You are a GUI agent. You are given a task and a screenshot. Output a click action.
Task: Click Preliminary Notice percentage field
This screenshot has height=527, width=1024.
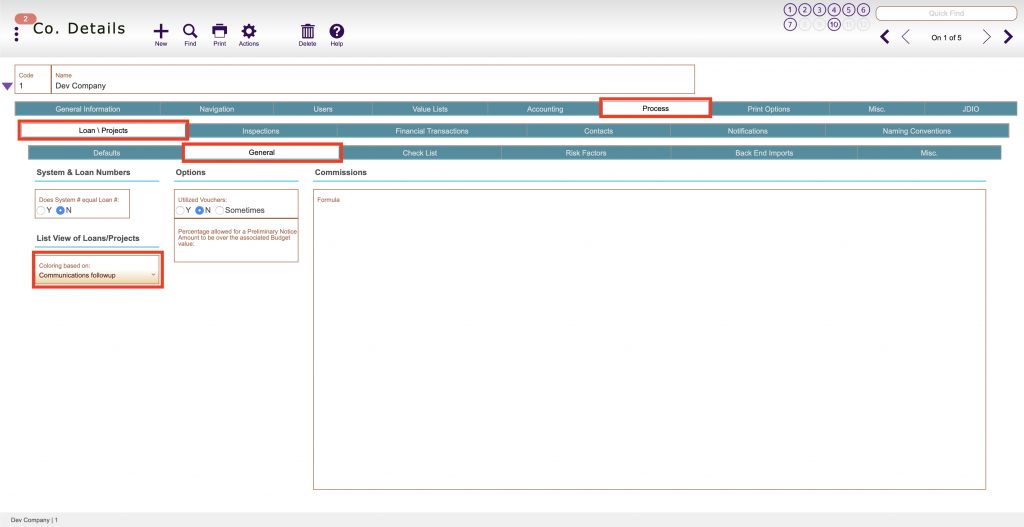236,241
